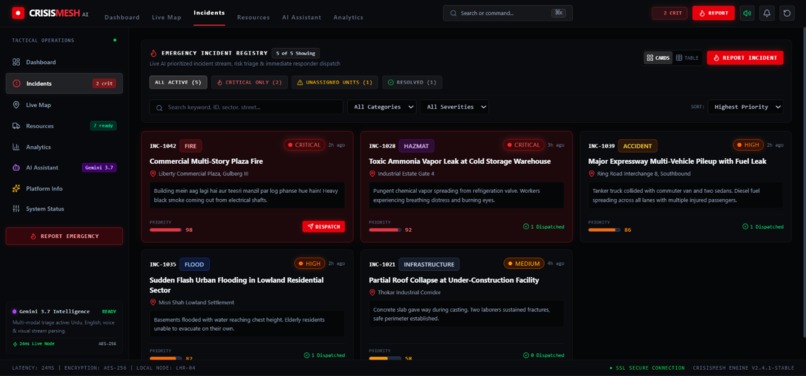Focus the keyword, ID, sector search field
This screenshot has width=806, height=376.
(246, 107)
